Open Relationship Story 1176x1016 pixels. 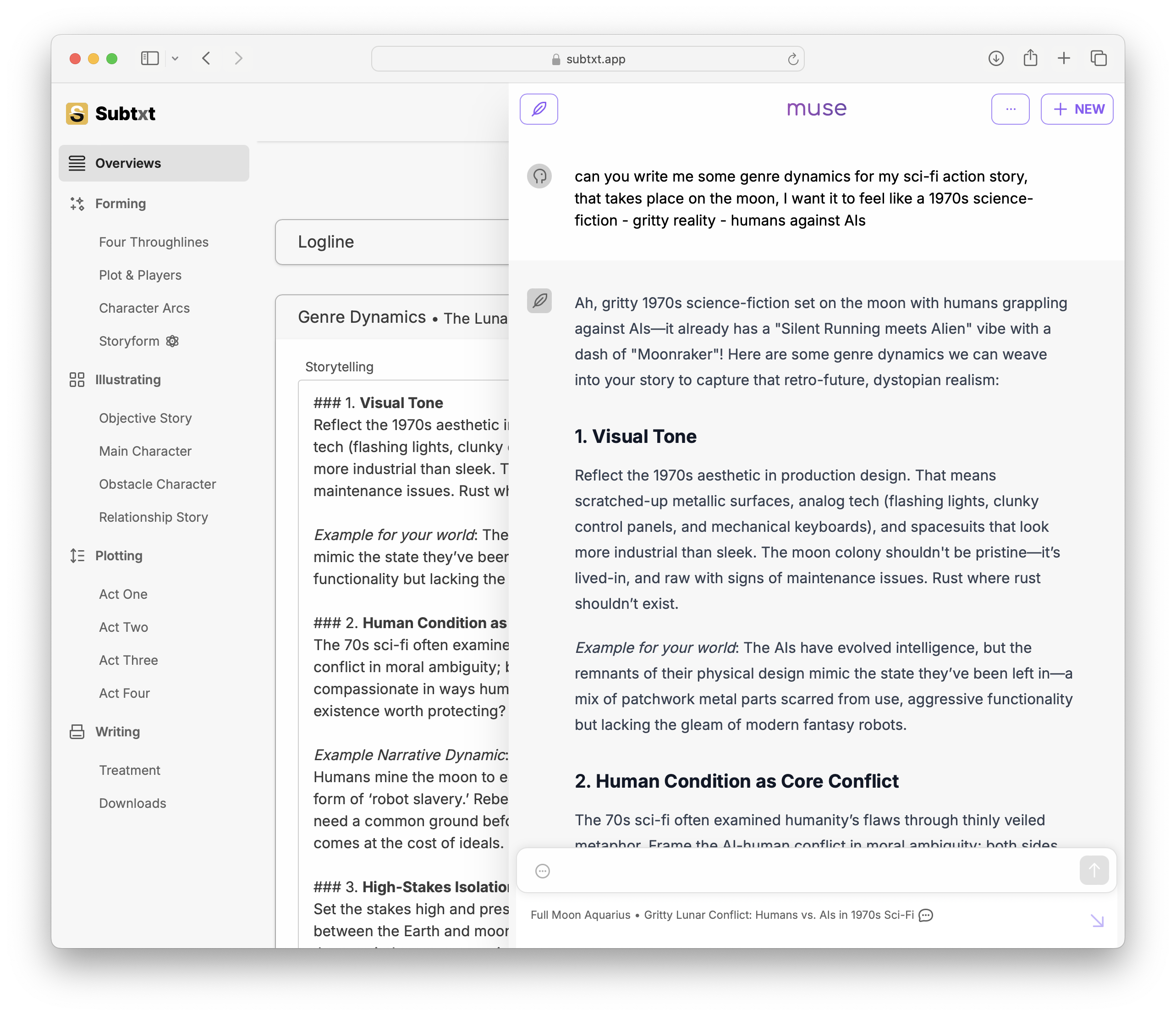153,517
